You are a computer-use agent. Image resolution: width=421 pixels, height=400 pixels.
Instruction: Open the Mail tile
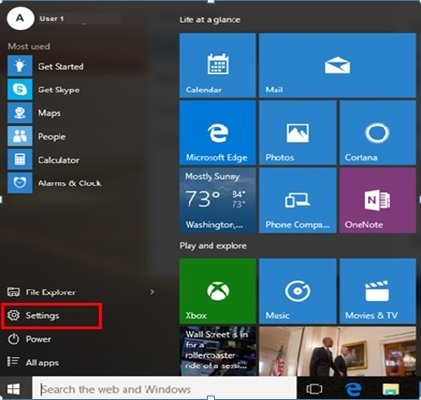point(337,65)
